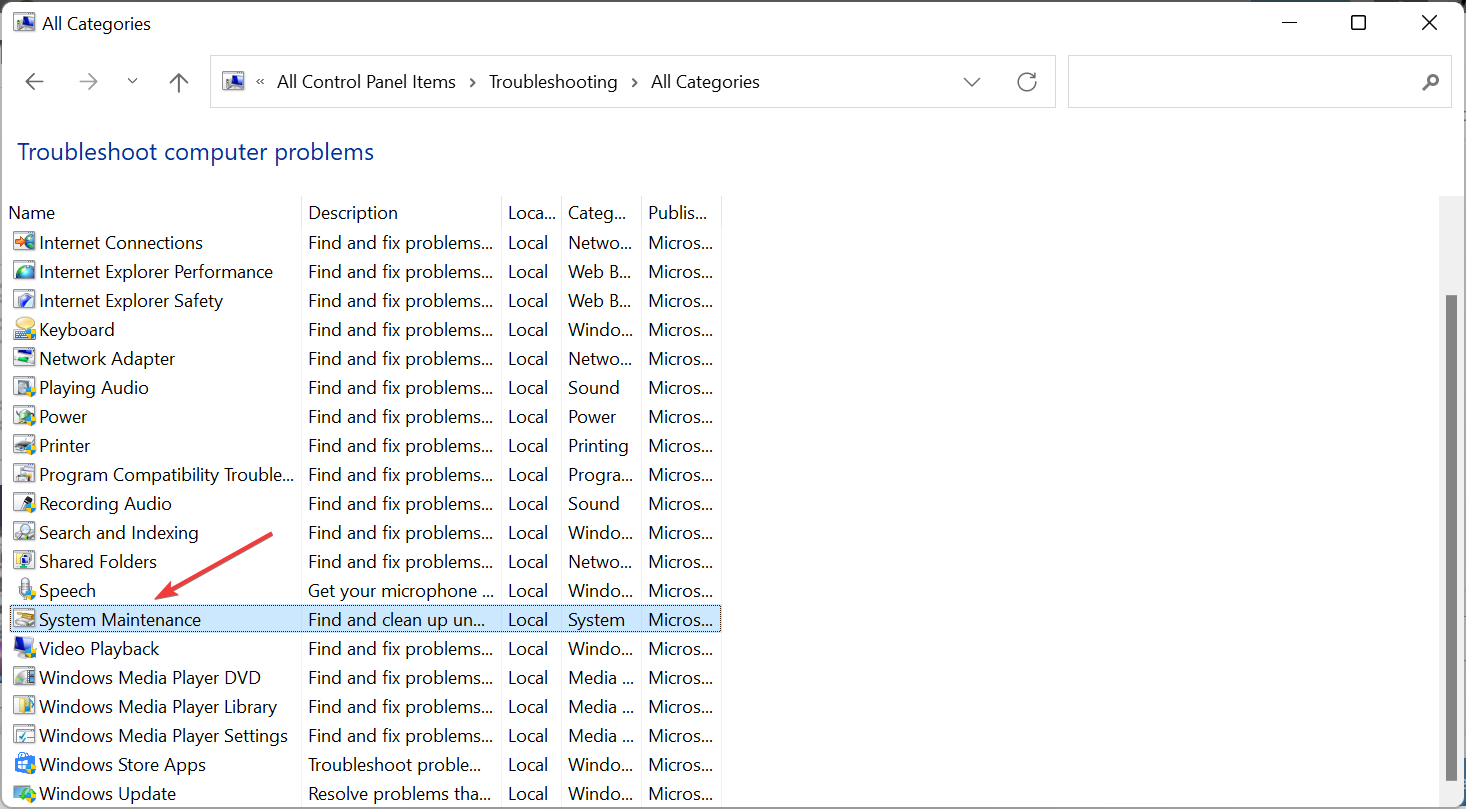Select Windows Media Player Library row name
This screenshot has height=809, width=1466.
[158, 707]
